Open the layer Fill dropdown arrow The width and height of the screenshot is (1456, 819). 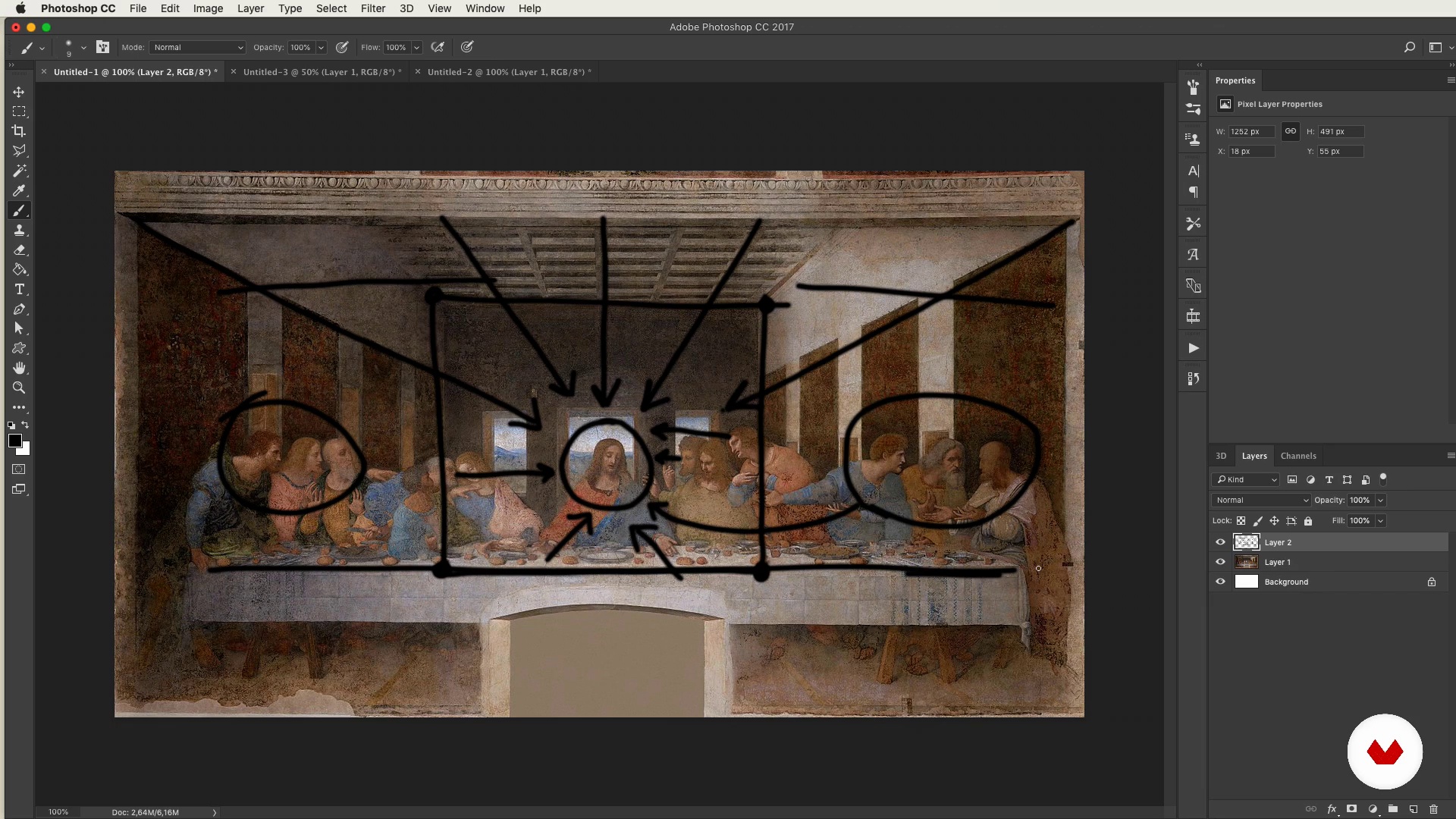[x=1380, y=521]
